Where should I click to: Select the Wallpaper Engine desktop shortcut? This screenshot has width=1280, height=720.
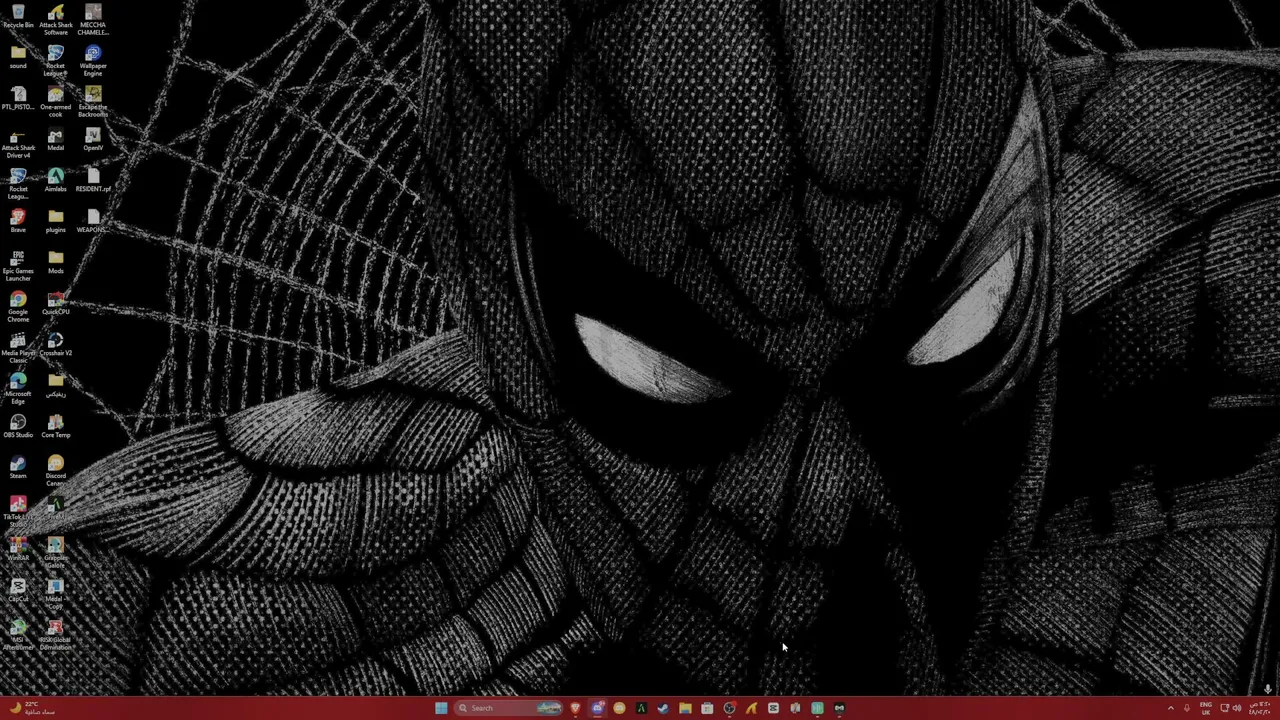click(x=93, y=61)
